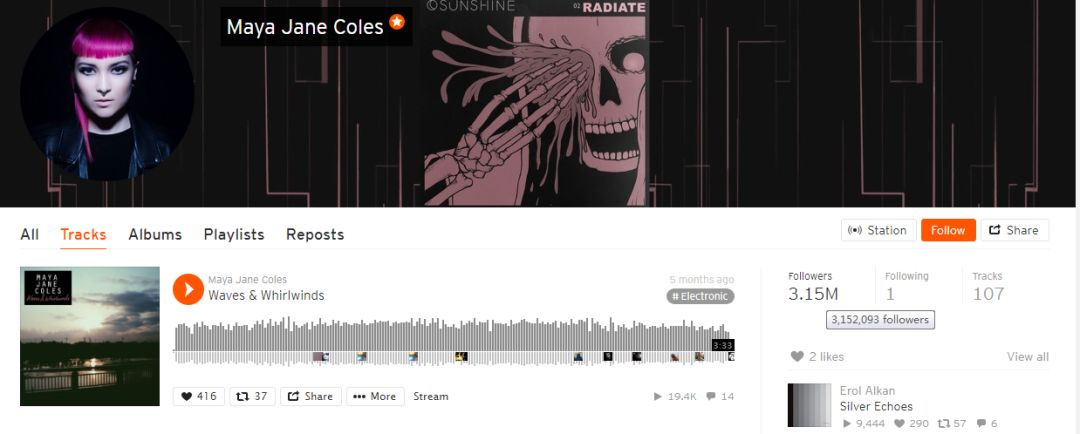Seek within the track waveform
Screen dimensions: 1080x434
click(x=454, y=340)
